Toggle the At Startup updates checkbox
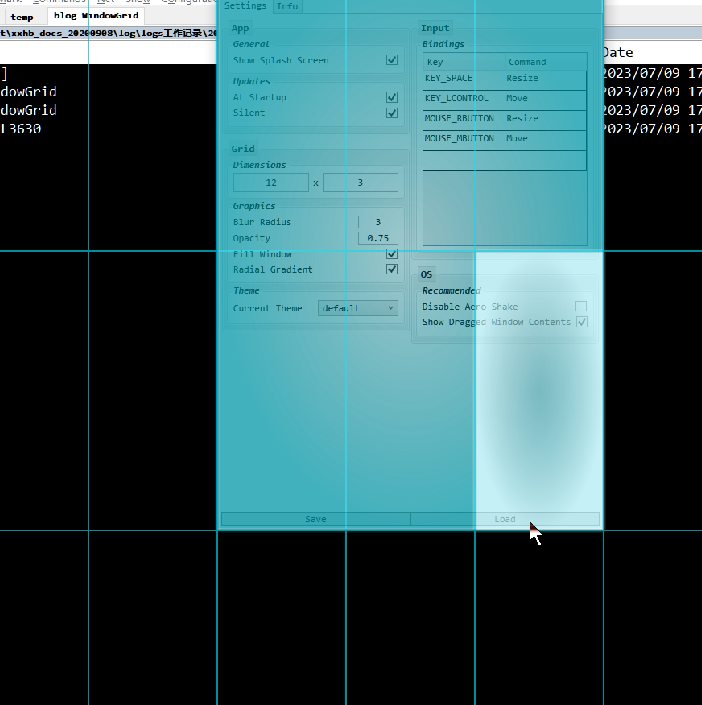The width and height of the screenshot is (702, 705). point(392,97)
